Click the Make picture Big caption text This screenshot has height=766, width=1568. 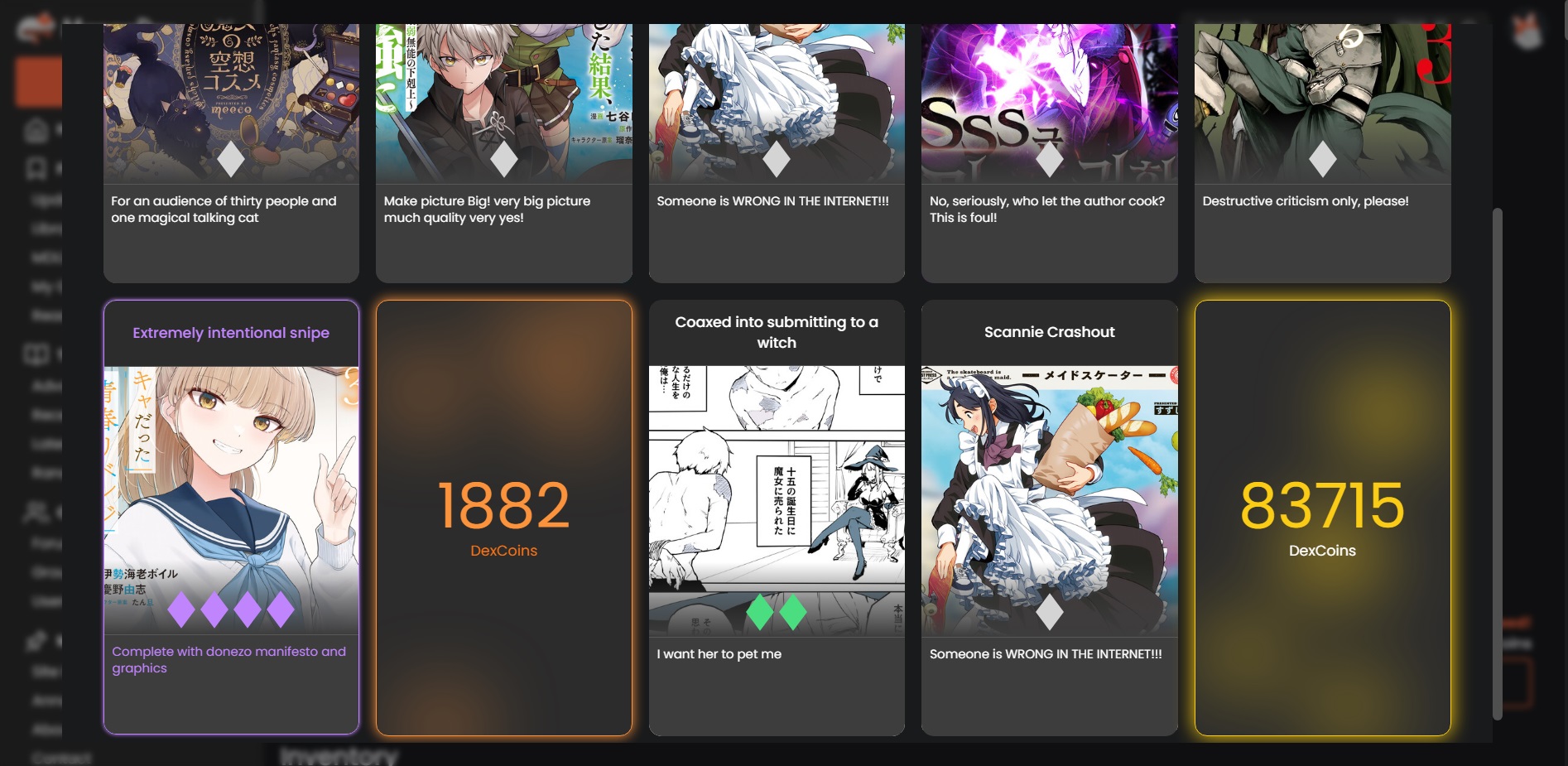pyautogui.click(x=487, y=210)
